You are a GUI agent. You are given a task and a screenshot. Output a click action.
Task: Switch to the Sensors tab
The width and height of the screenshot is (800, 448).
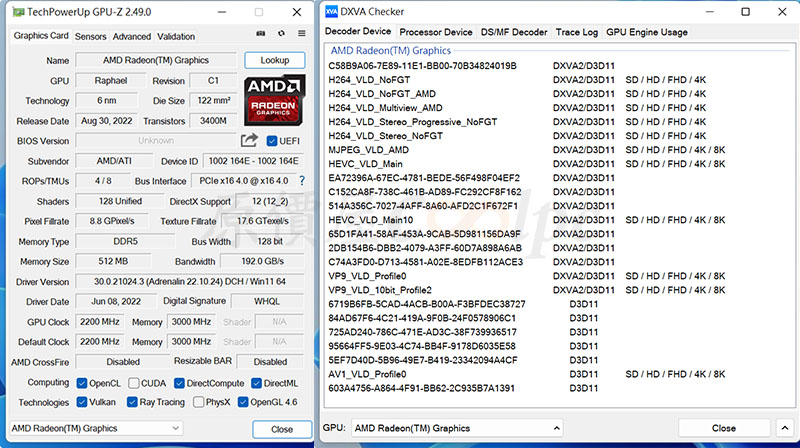click(90, 37)
